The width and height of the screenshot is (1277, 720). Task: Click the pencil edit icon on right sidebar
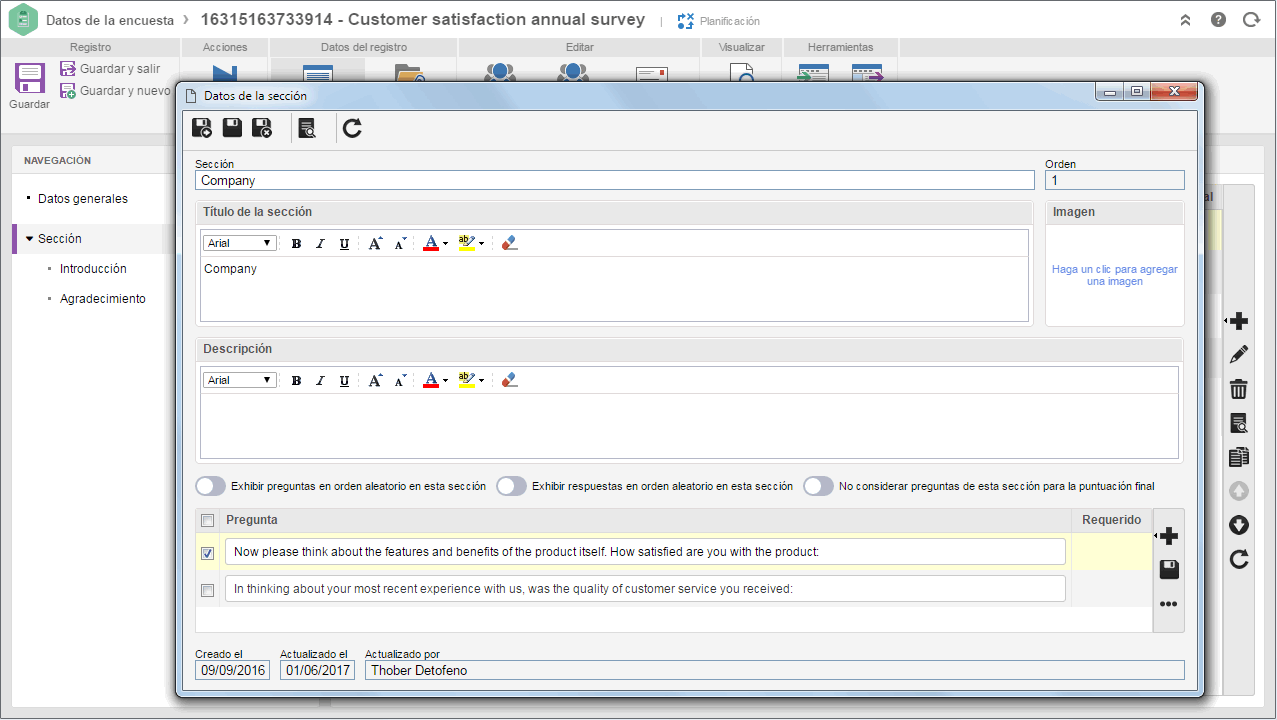click(x=1239, y=354)
